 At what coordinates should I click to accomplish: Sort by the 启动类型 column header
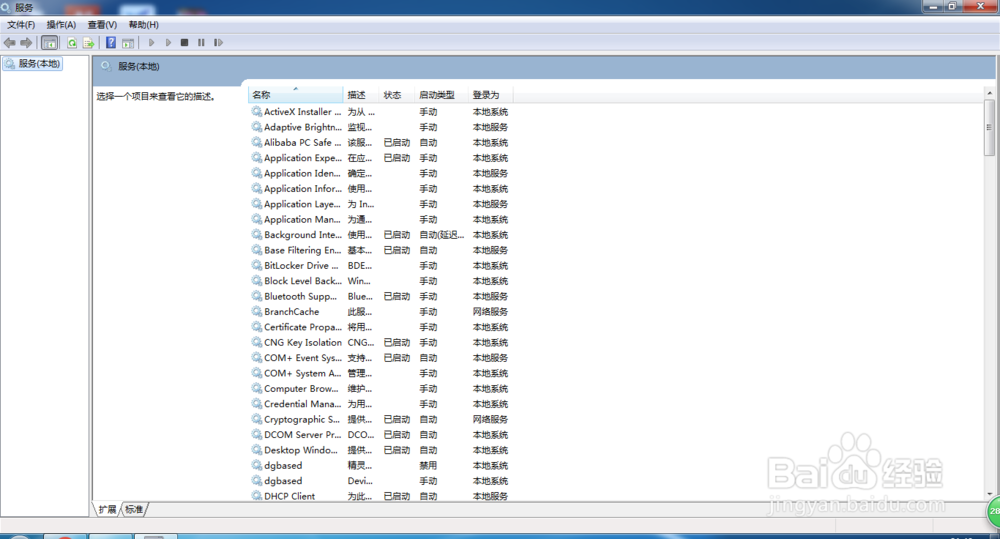pos(441,95)
